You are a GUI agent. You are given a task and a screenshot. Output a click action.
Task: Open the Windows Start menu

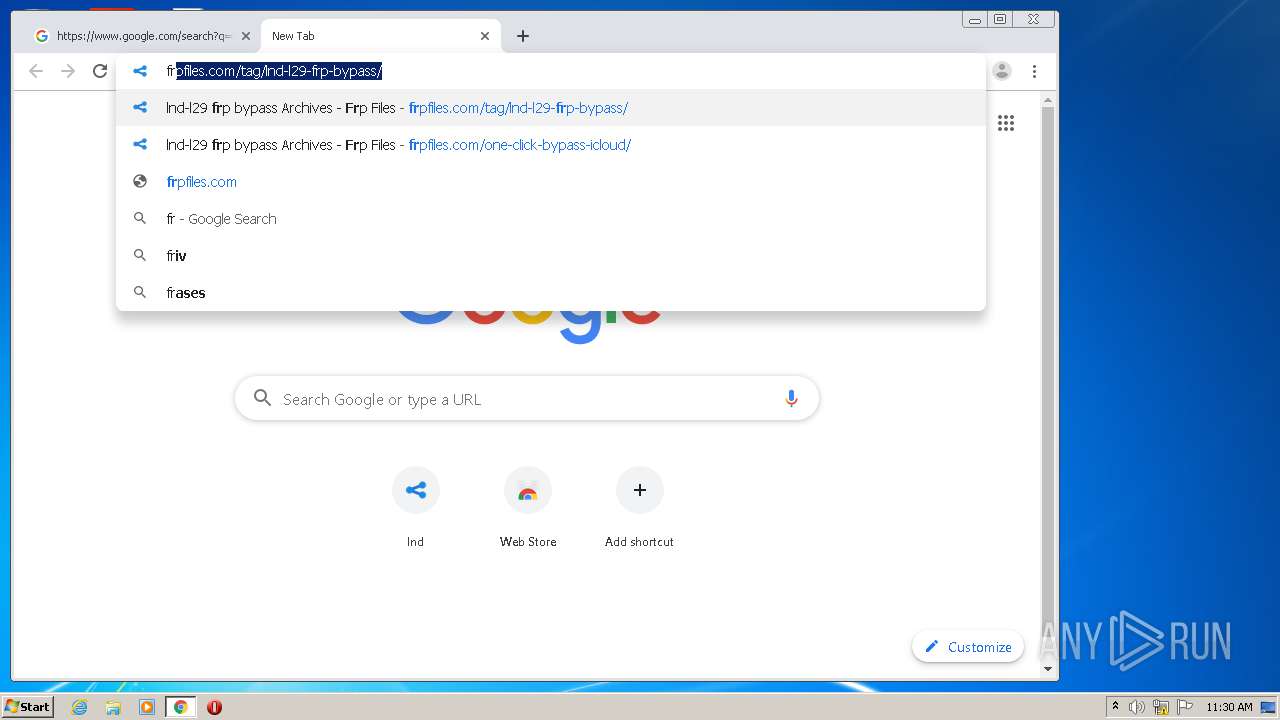pyautogui.click(x=27, y=706)
